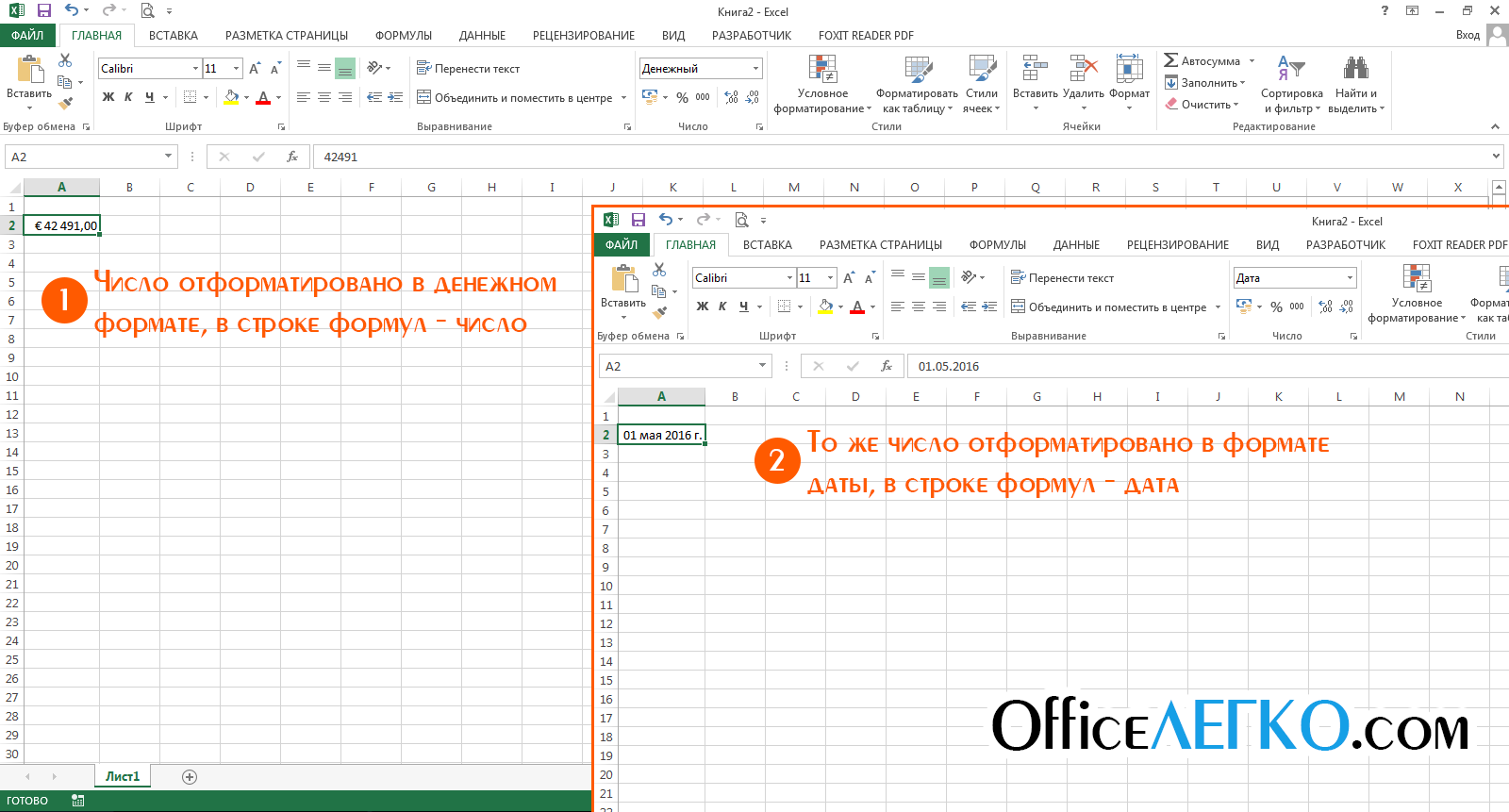Toggle Bold (Ж) in the topmost ribbon

pyautogui.click(x=108, y=97)
